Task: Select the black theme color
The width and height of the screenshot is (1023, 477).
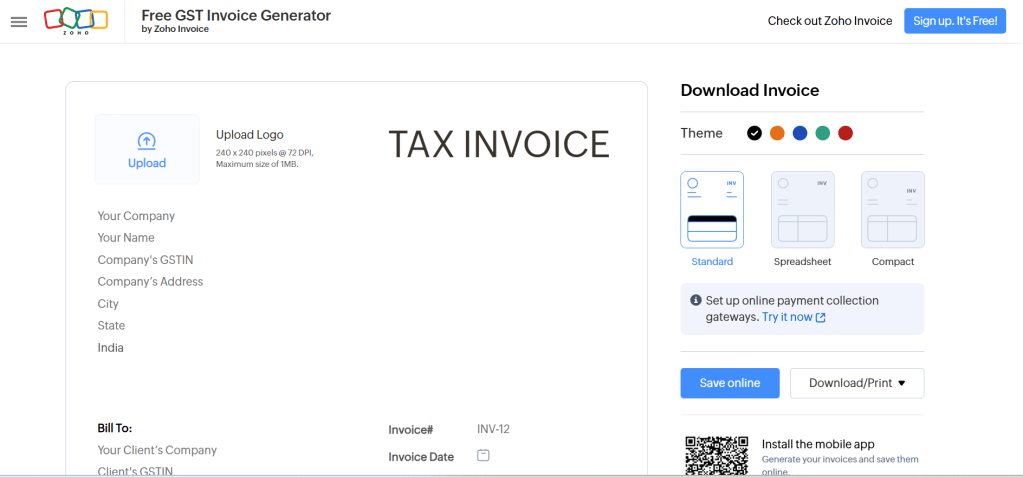Action: coord(754,133)
